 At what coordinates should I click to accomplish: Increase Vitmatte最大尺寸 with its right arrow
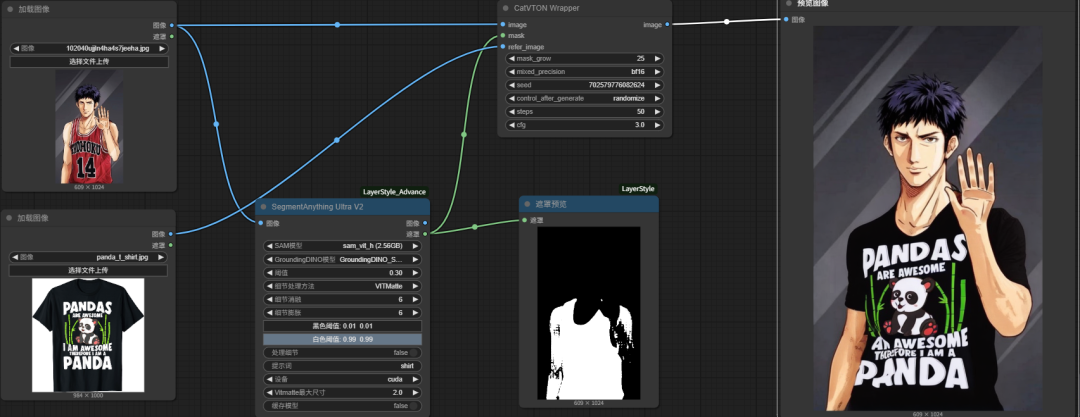click(415, 393)
